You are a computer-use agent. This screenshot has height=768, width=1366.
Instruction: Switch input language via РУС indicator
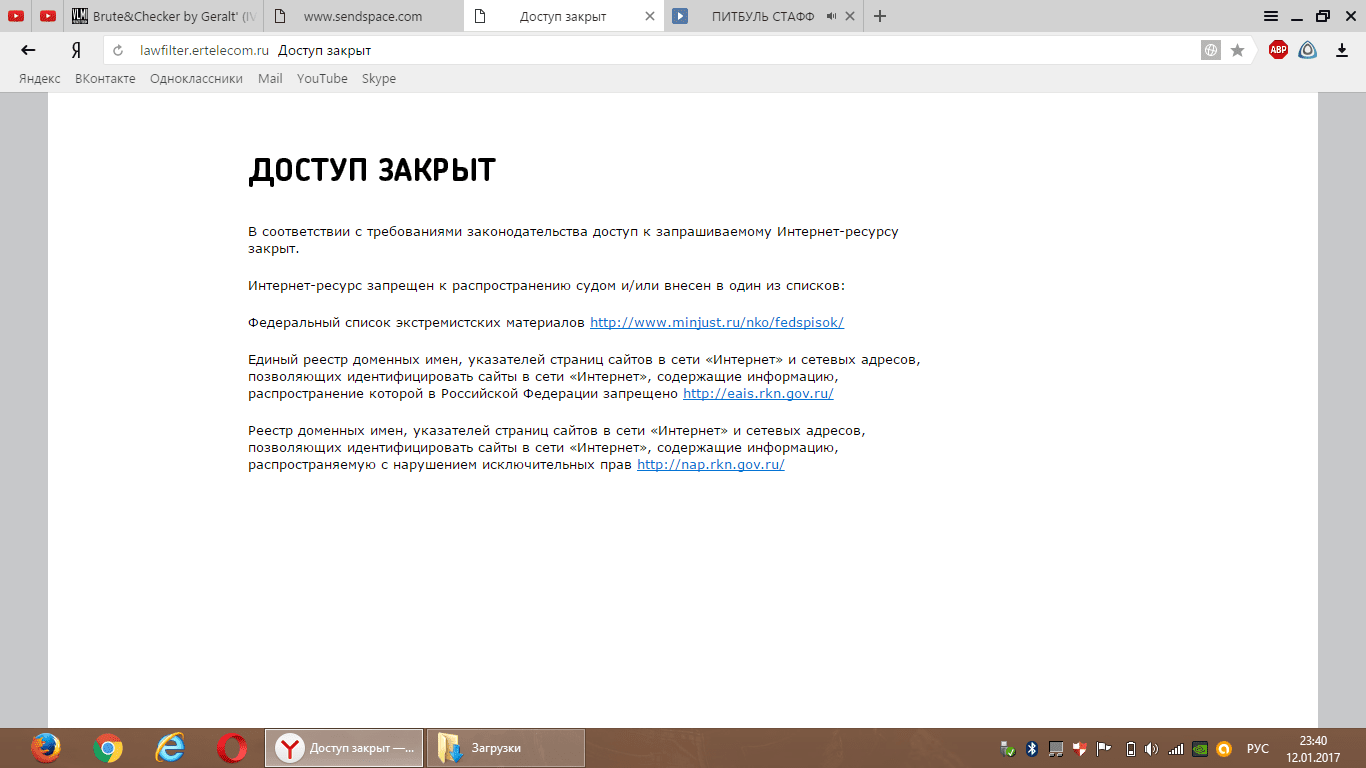coord(1258,748)
